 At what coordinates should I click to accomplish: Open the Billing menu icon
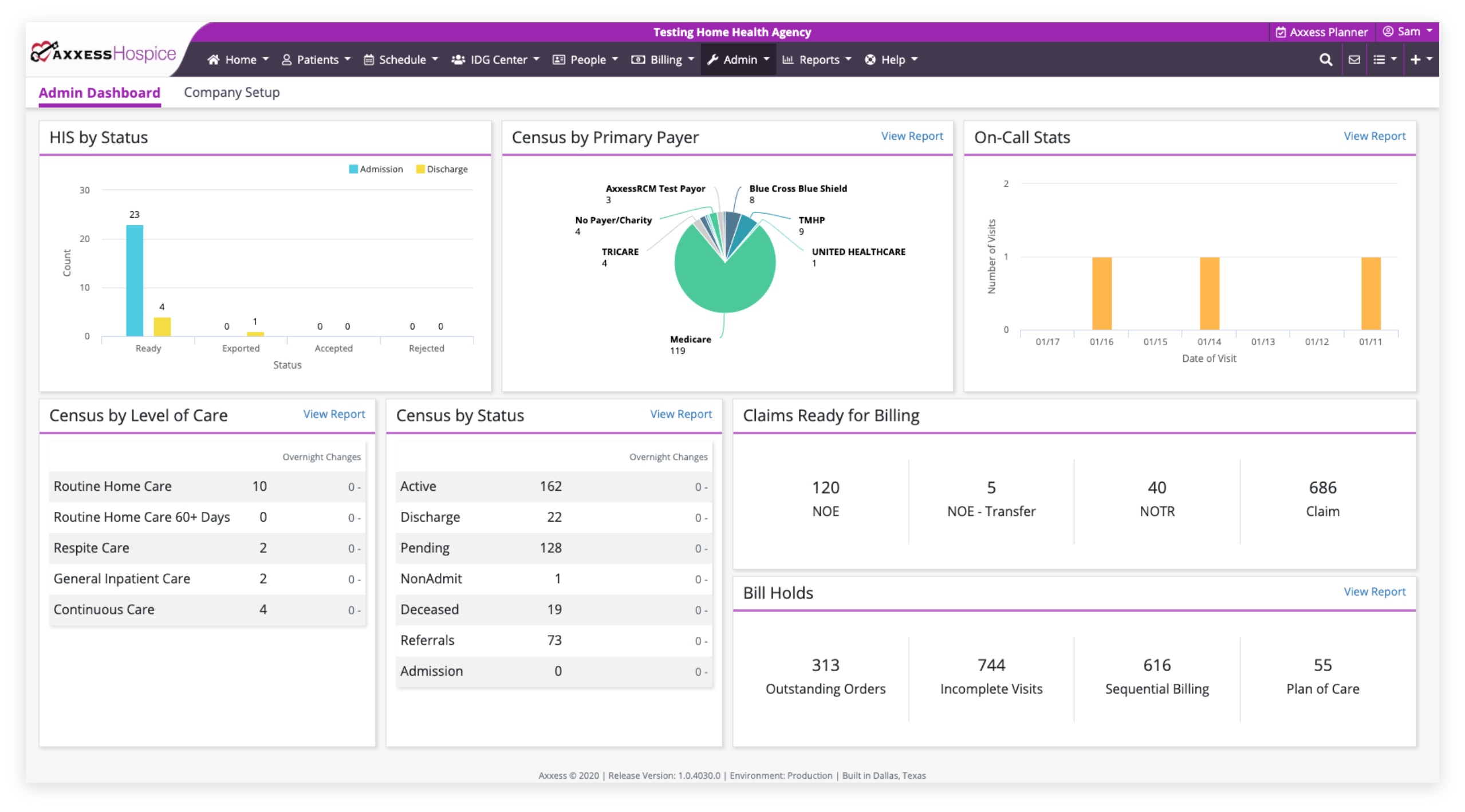point(636,58)
